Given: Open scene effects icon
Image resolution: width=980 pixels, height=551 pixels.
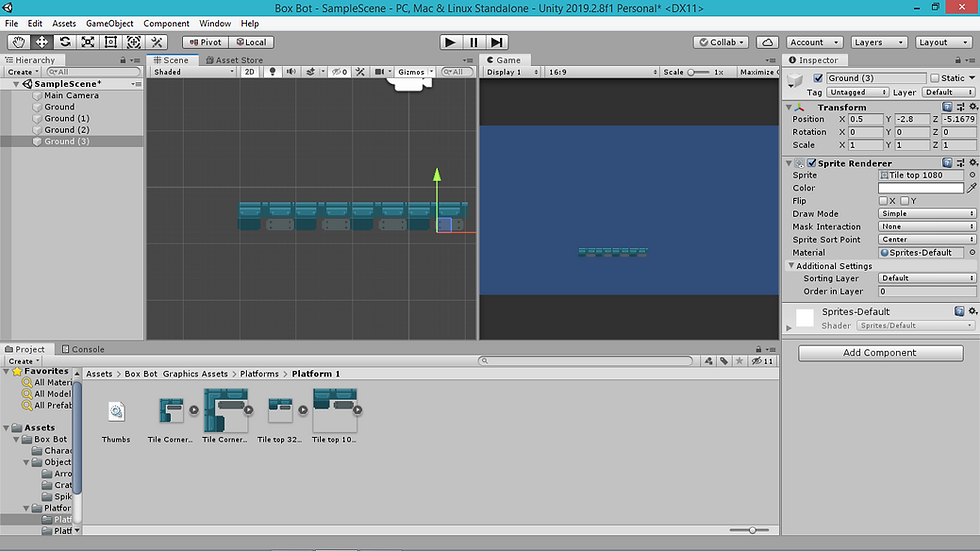Looking at the screenshot, I should (311, 72).
